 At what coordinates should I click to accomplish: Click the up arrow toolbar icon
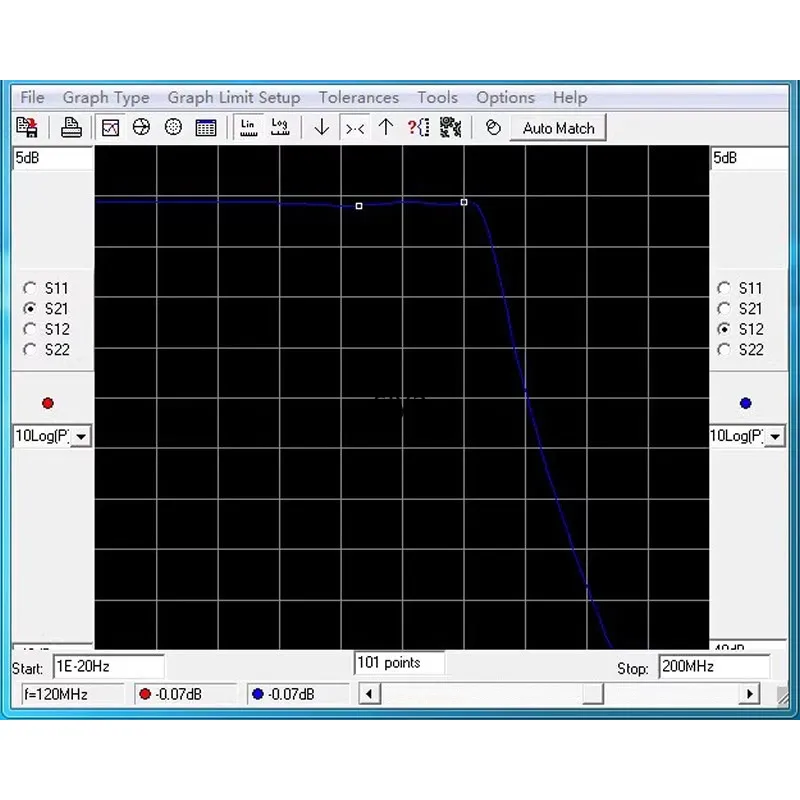[386, 128]
